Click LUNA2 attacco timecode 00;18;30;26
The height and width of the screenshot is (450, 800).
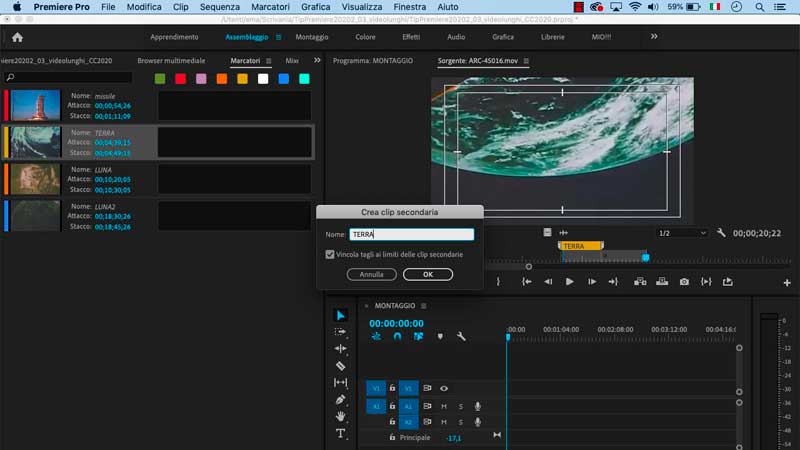click(x=112, y=216)
